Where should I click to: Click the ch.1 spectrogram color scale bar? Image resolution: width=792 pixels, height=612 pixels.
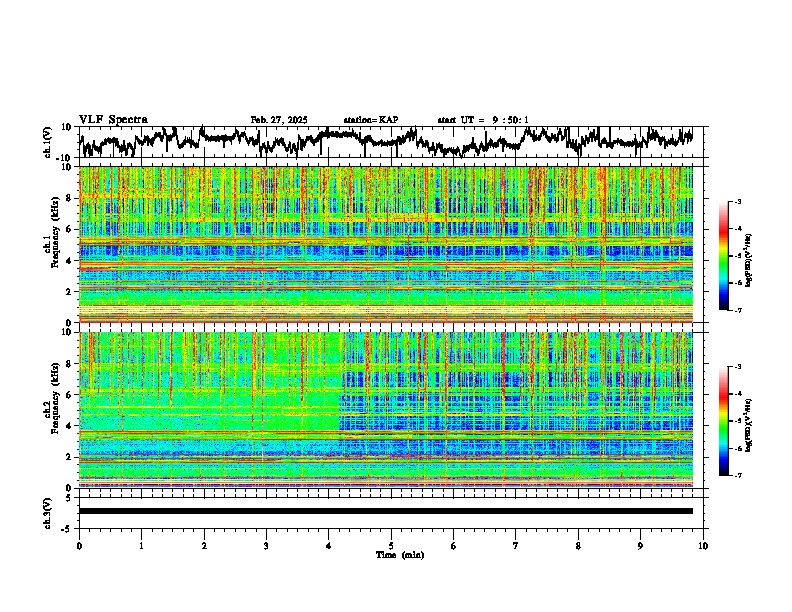pos(723,256)
